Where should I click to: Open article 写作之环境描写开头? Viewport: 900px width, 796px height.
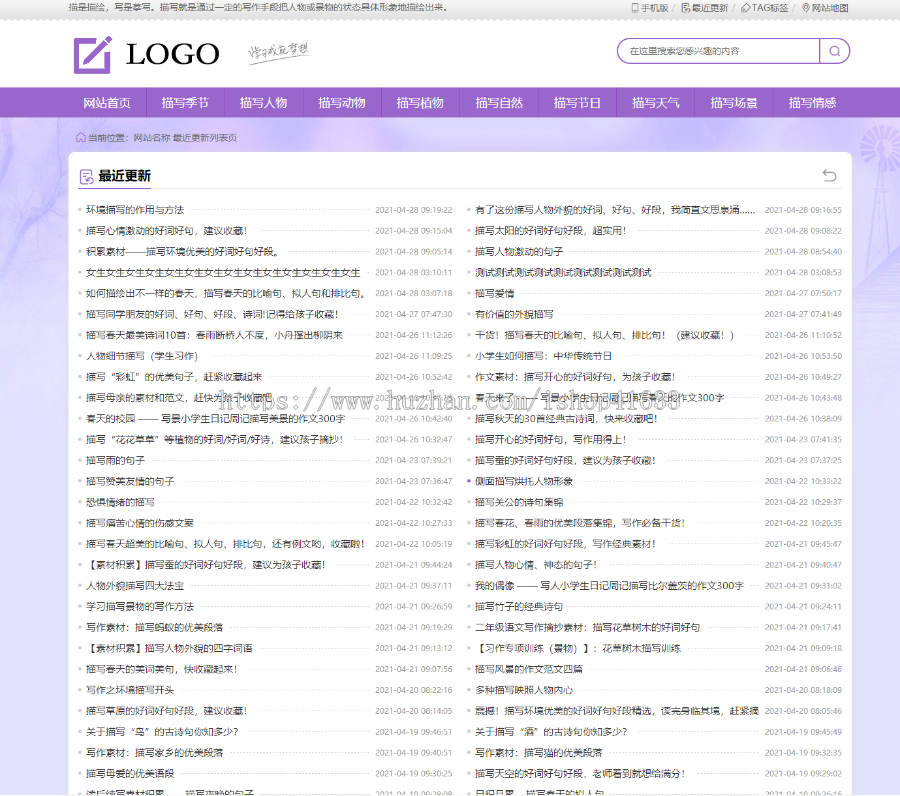click(x=130, y=690)
